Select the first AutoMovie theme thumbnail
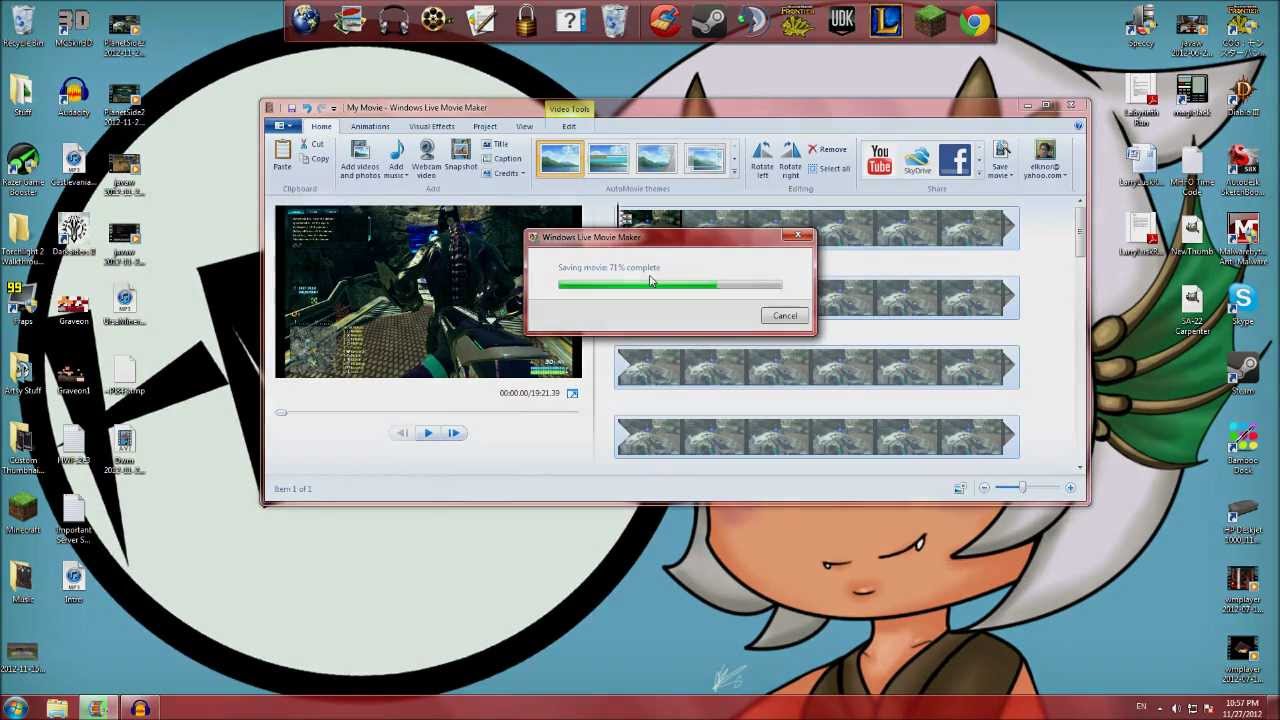The image size is (1280, 720). pyautogui.click(x=560, y=159)
